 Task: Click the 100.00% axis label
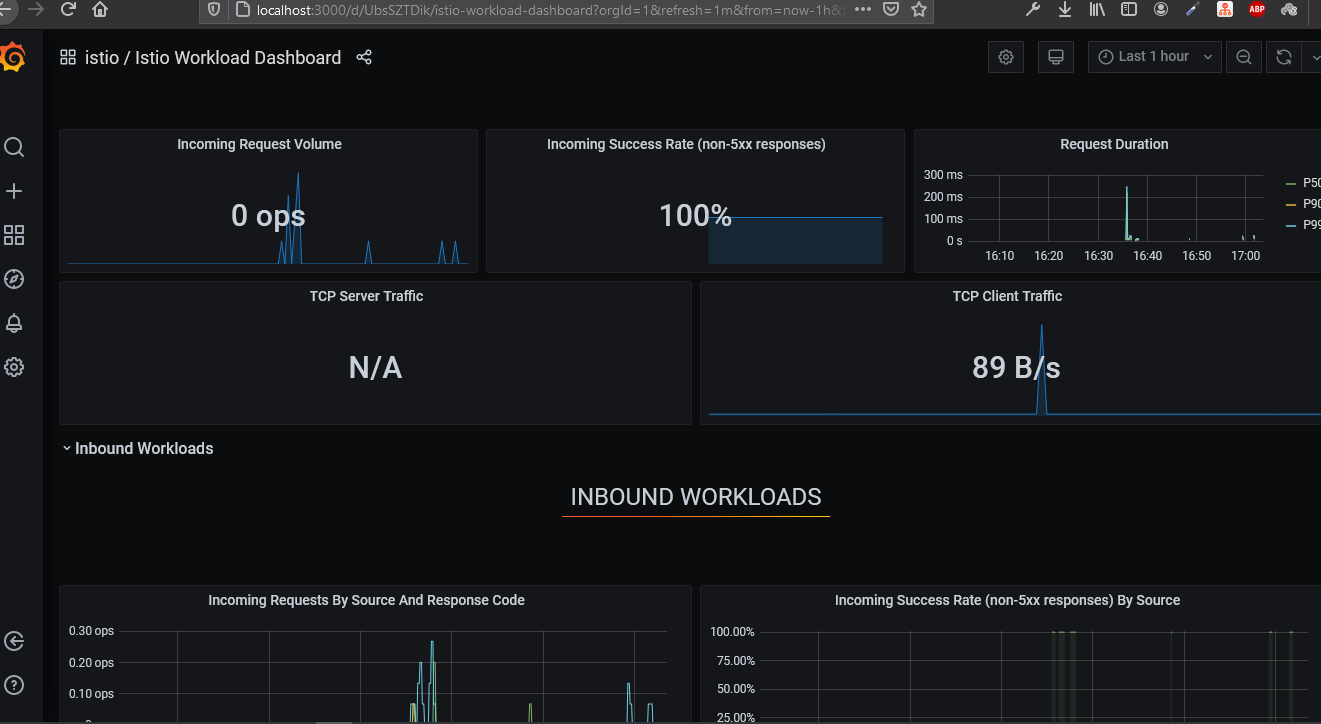732,631
